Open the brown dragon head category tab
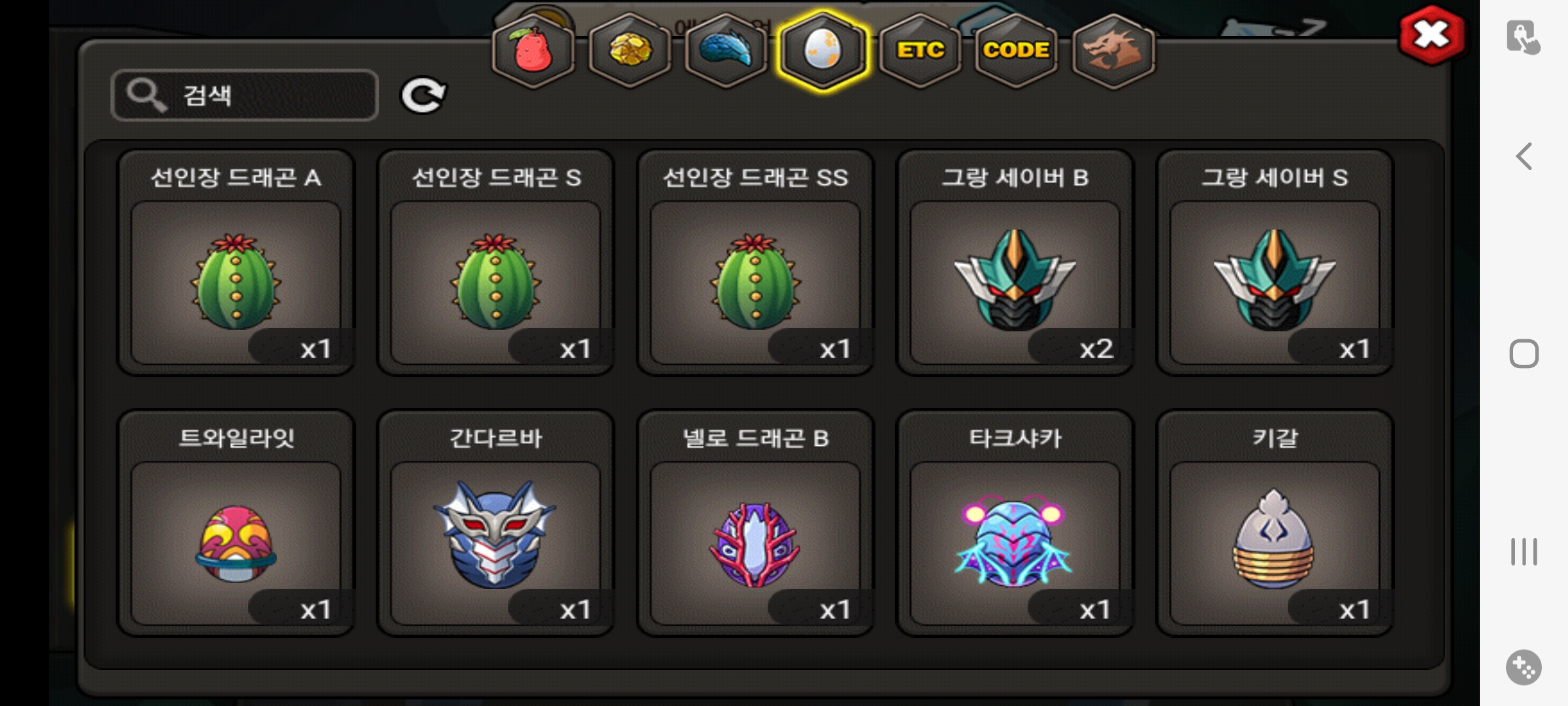 [1113, 50]
